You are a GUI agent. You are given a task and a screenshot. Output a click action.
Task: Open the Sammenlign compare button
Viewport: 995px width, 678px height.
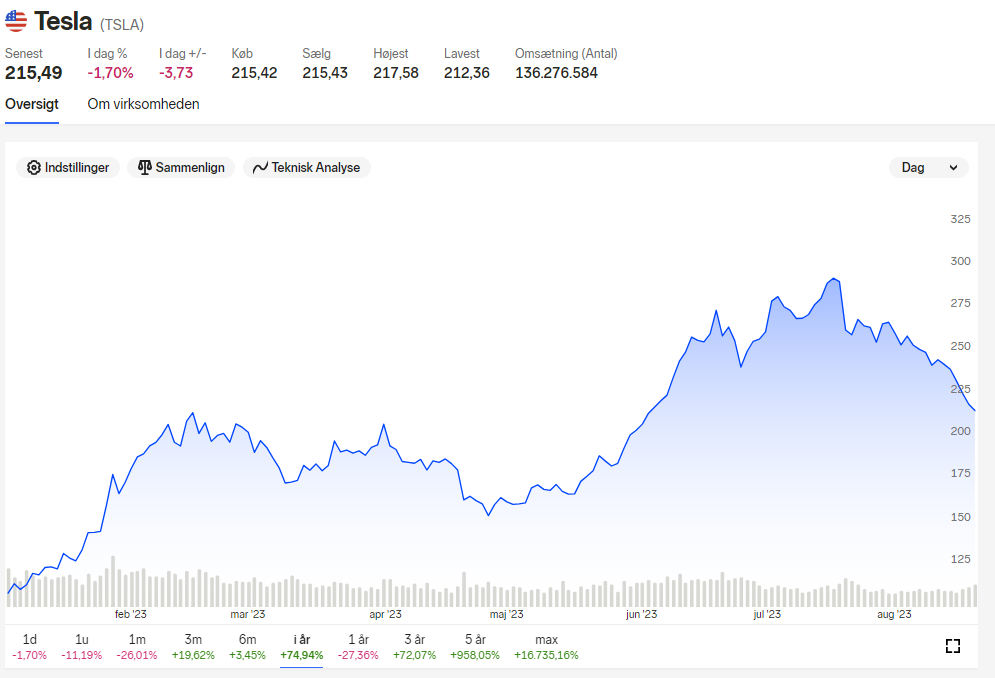[x=181, y=168]
